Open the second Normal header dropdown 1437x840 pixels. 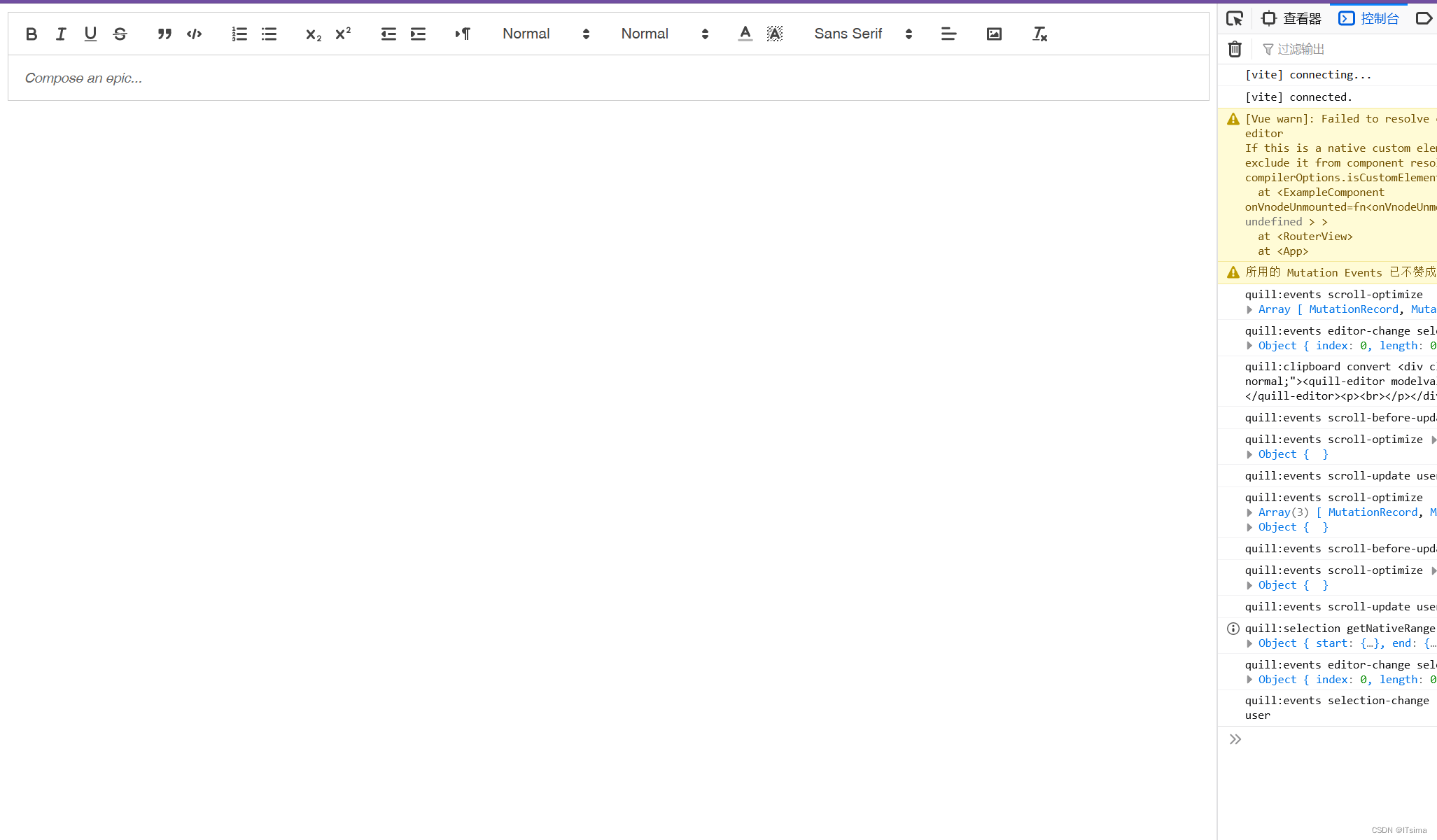[665, 34]
